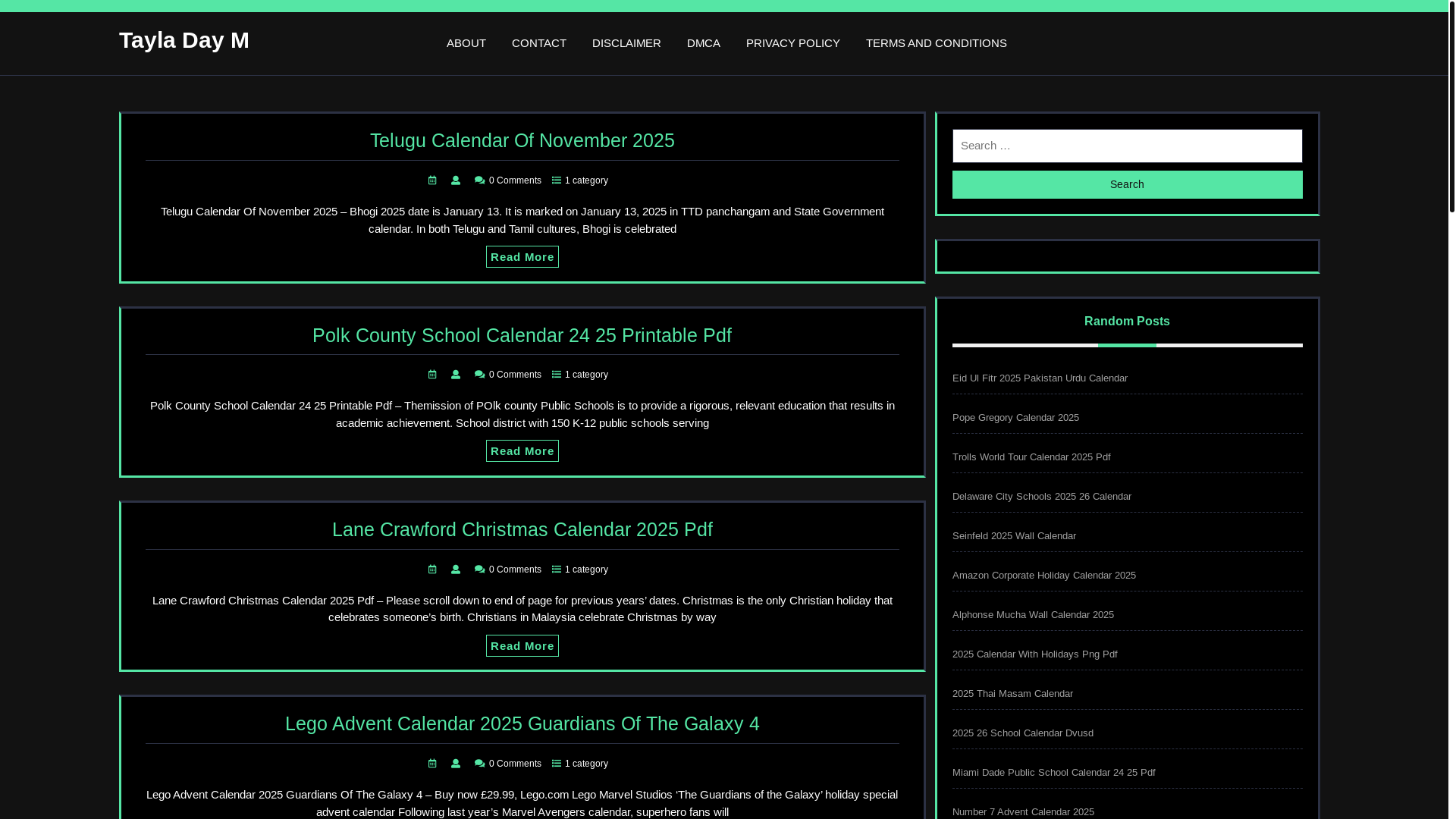Screen dimensions: 1456x819
Task: Click 0 Comments on Lane Crawford post
Action: 515,570
